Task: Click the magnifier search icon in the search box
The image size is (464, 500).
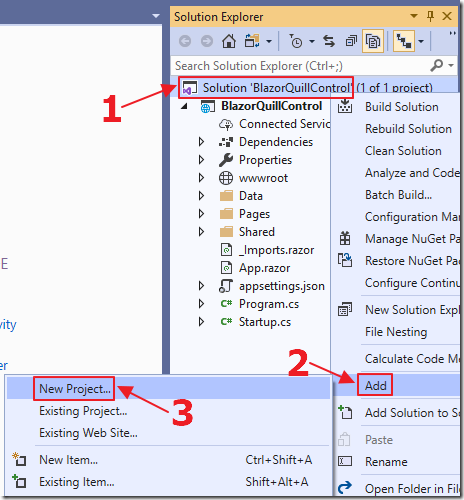Action: [437, 65]
